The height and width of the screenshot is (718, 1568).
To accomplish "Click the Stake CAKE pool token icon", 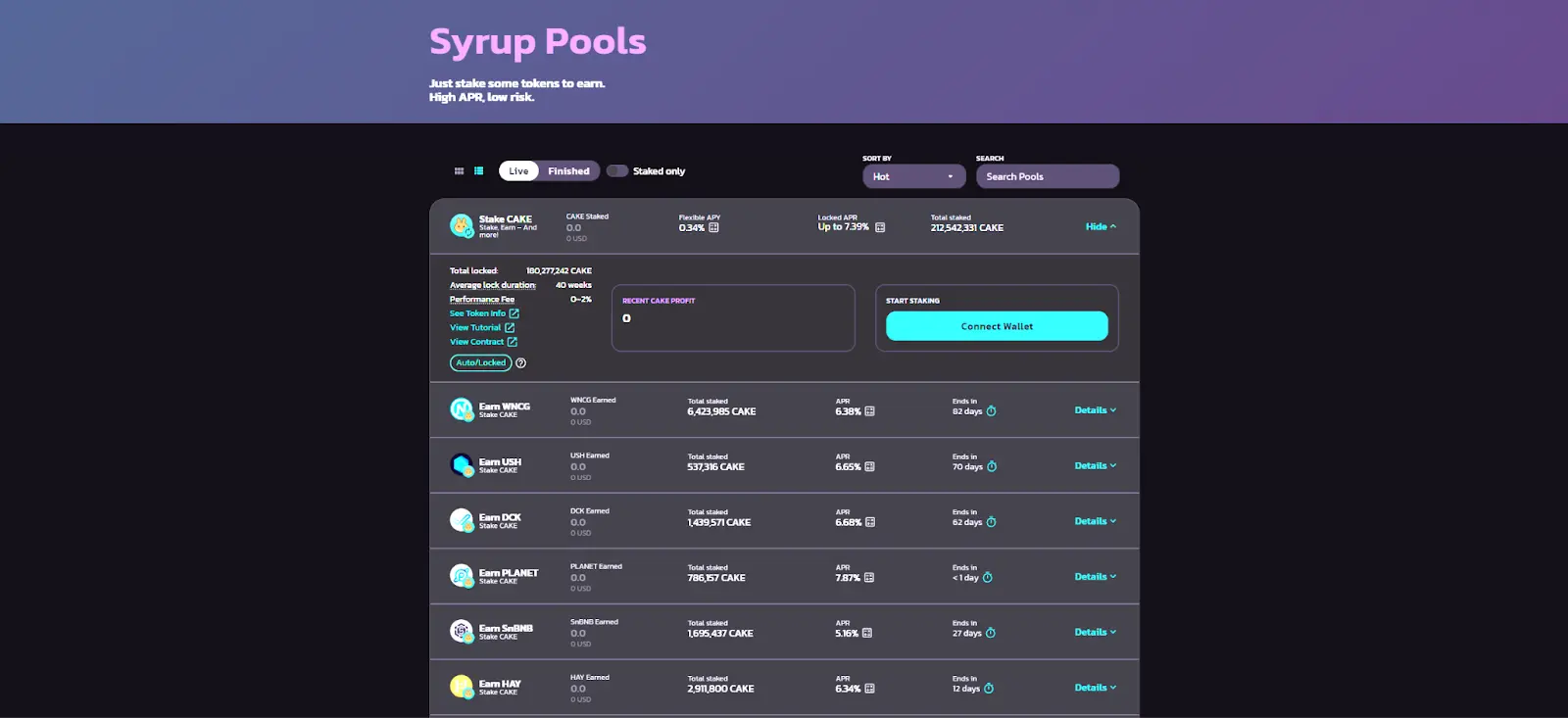I will 462,226.
